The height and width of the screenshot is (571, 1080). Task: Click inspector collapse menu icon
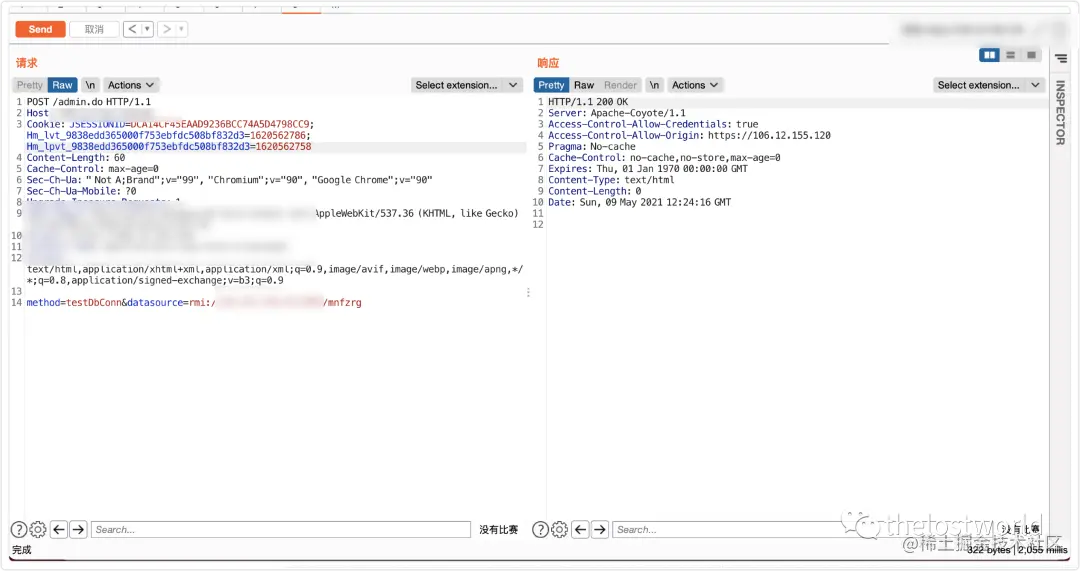click(1061, 59)
